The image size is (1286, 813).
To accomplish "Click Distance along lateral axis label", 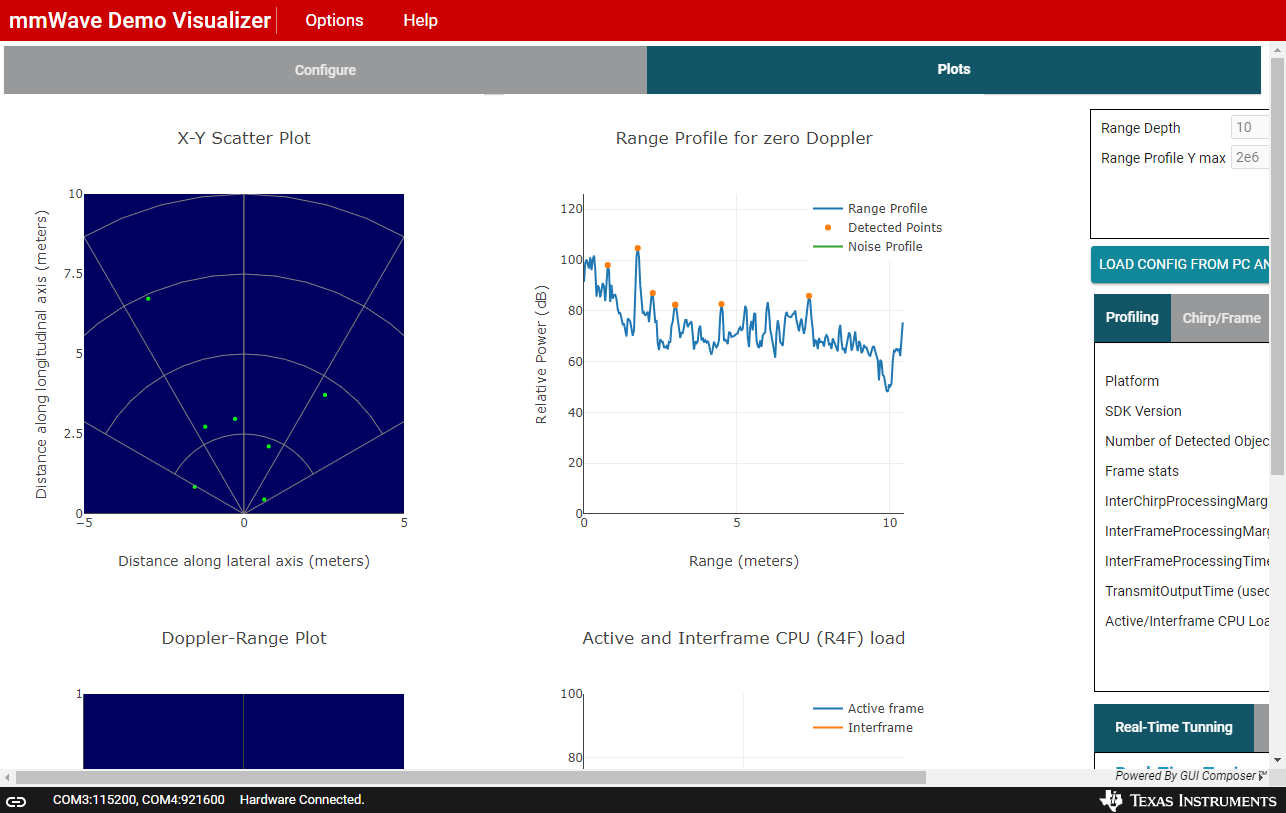I will (x=244, y=561).
